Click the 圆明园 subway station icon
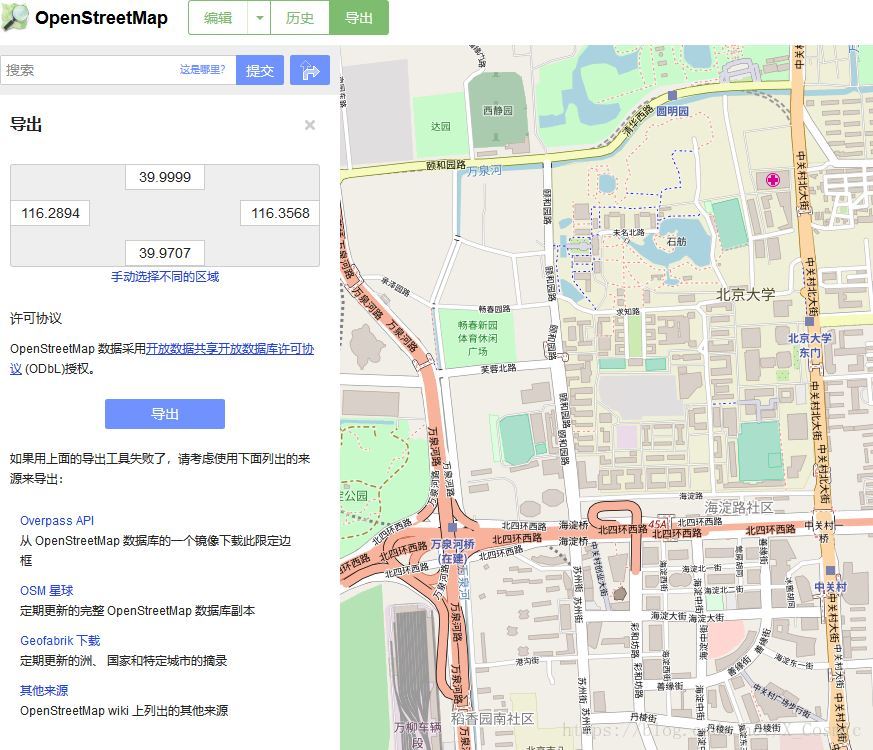Viewport: 873px width, 750px height. pyautogui.click(x=672, y=95)
